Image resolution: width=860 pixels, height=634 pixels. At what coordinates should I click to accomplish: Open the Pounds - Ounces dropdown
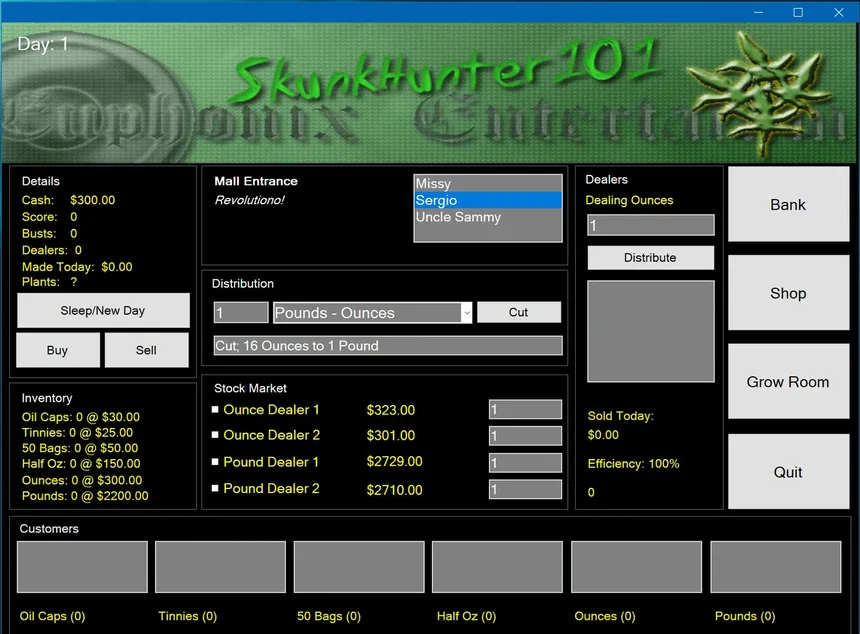372,313
